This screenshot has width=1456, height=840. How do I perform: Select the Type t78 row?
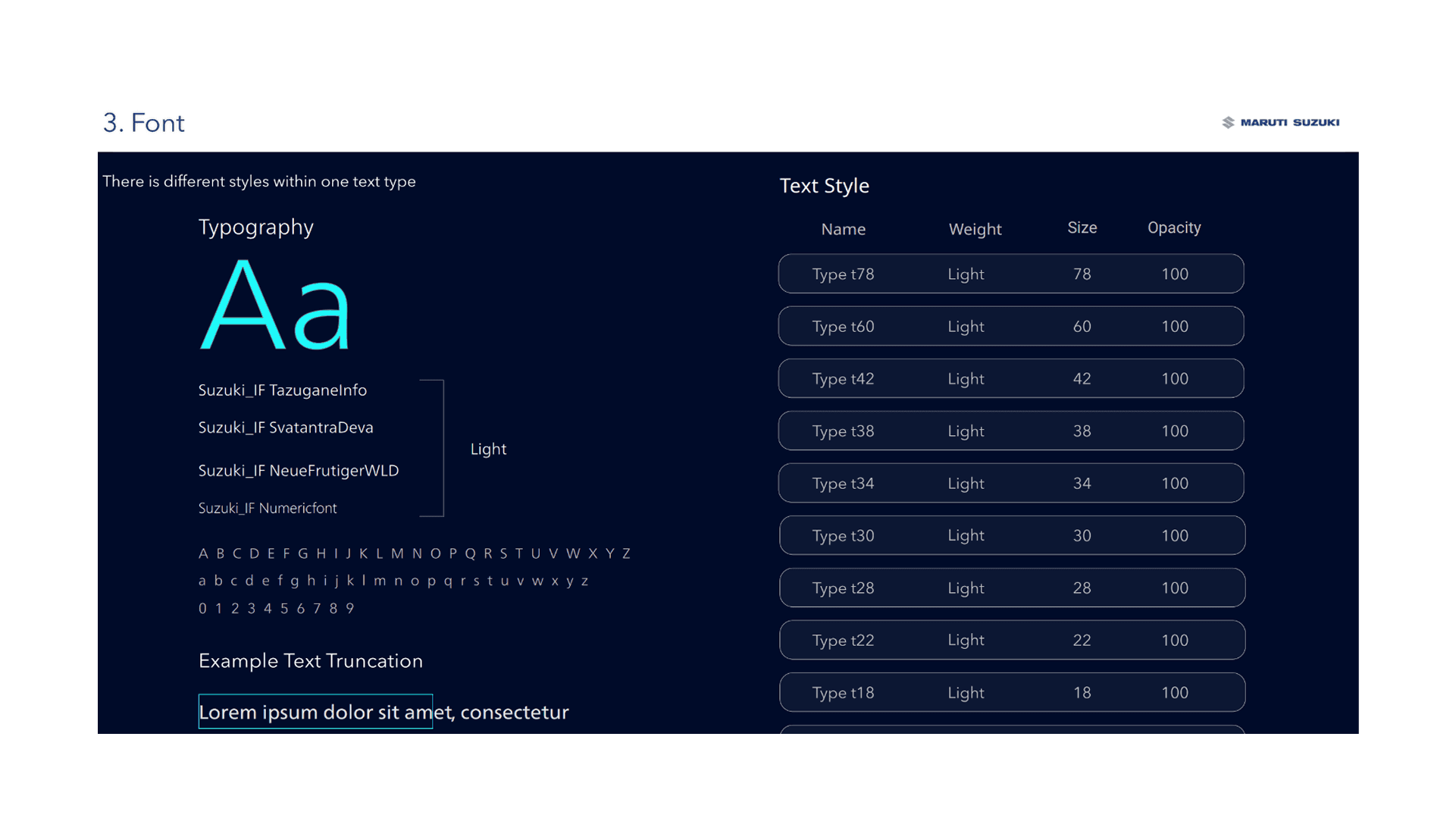1010,274
